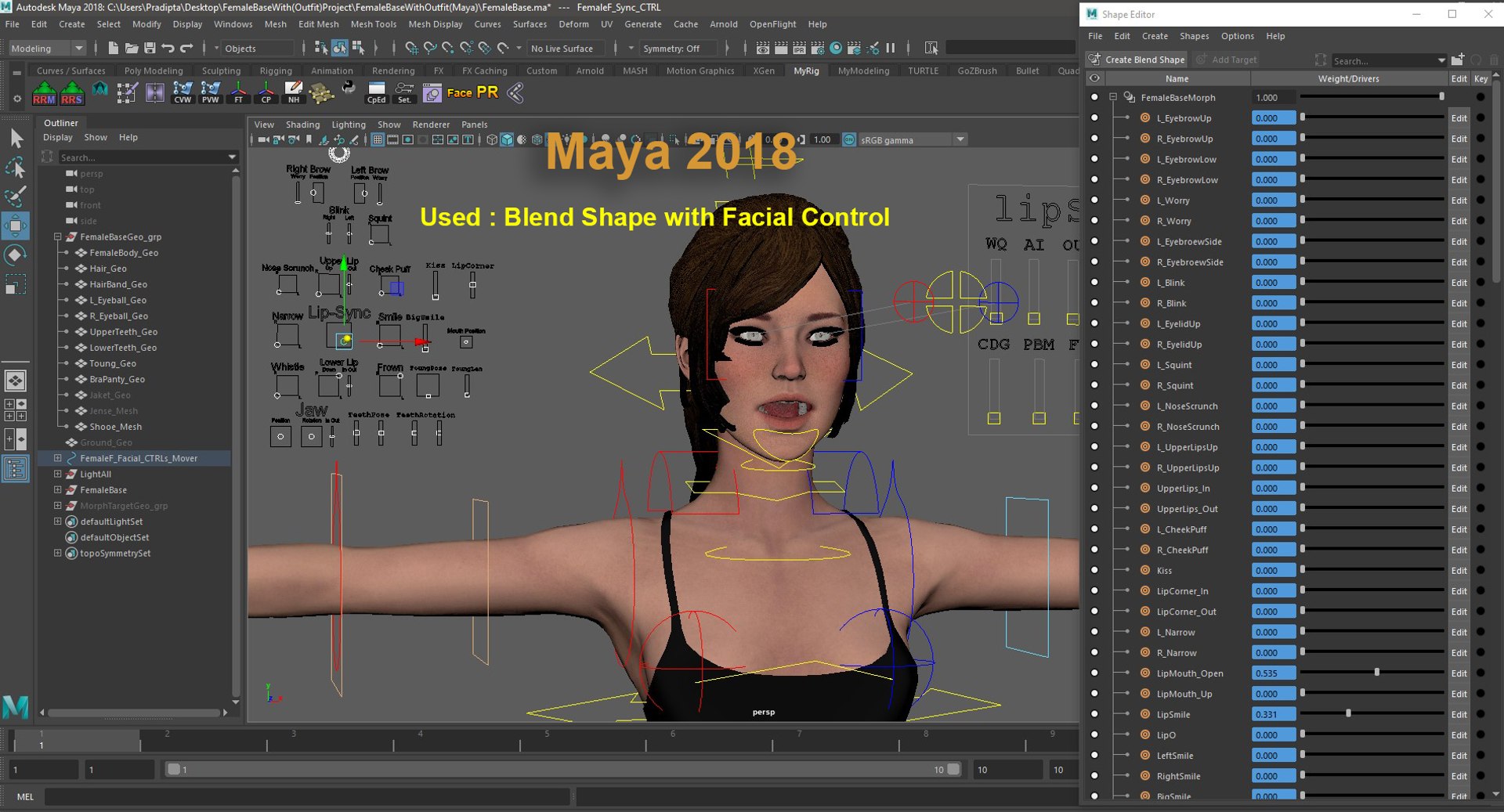This screenshot has height=812, width=1504.
Task: Click the shelf settings gear icon
Action: (16, 99)
